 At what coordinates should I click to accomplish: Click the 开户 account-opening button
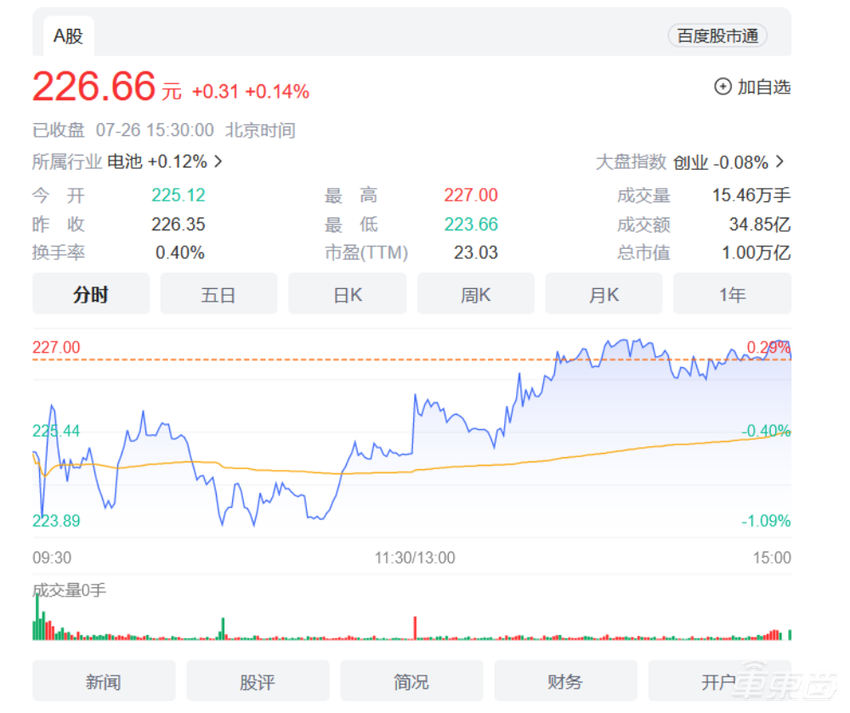coord(719,680)
